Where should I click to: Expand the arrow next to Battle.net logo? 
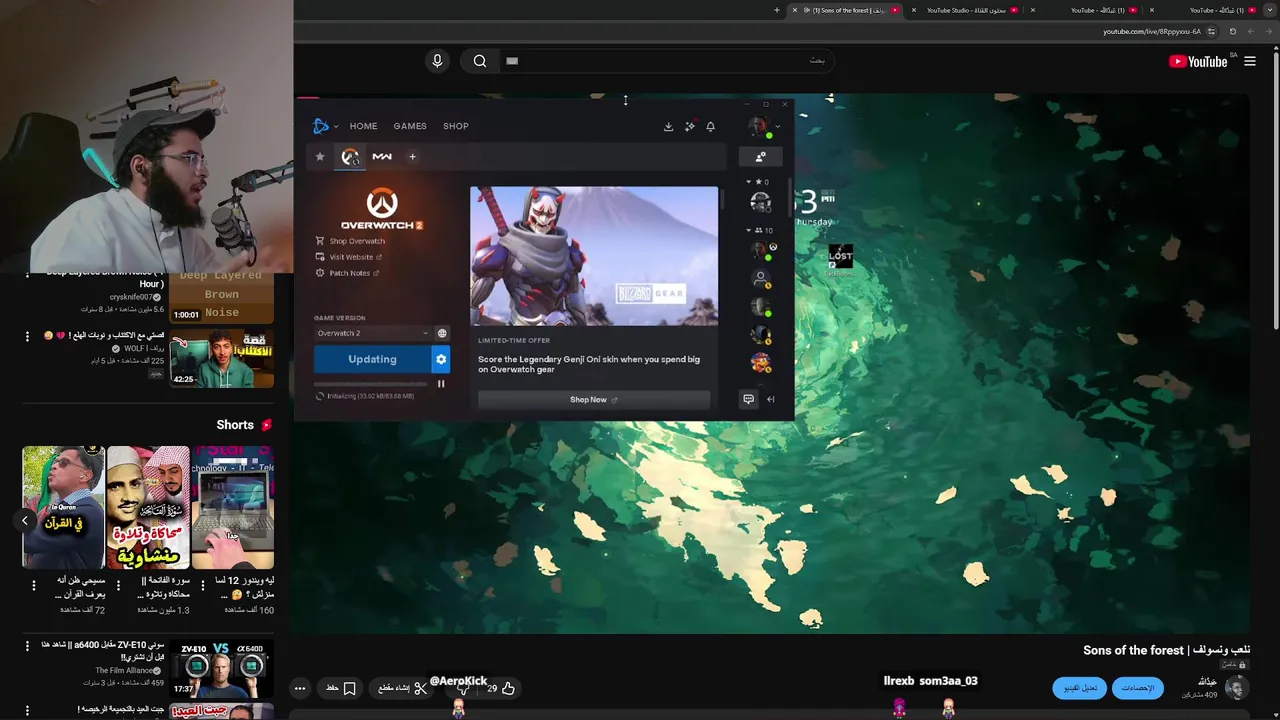pos(336,127)
